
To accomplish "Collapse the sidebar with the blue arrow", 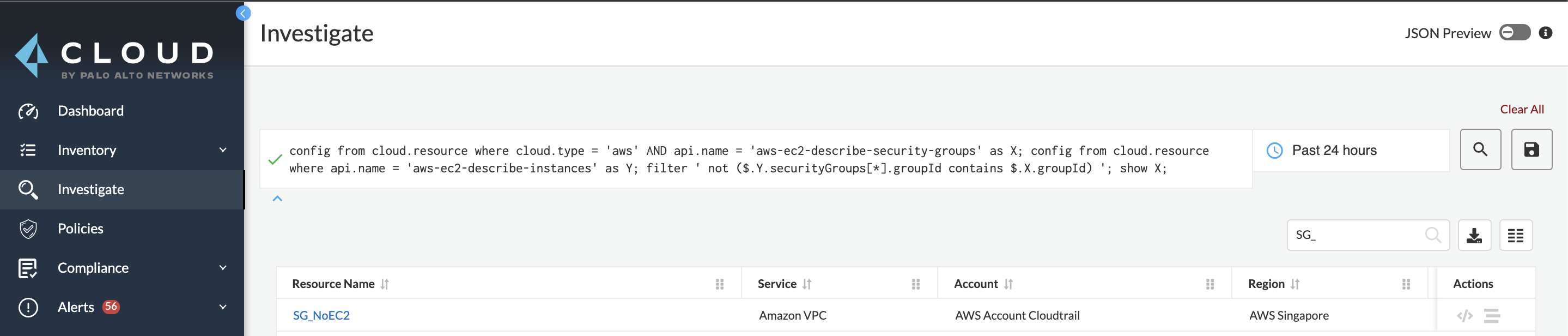I will coord(243,14).
